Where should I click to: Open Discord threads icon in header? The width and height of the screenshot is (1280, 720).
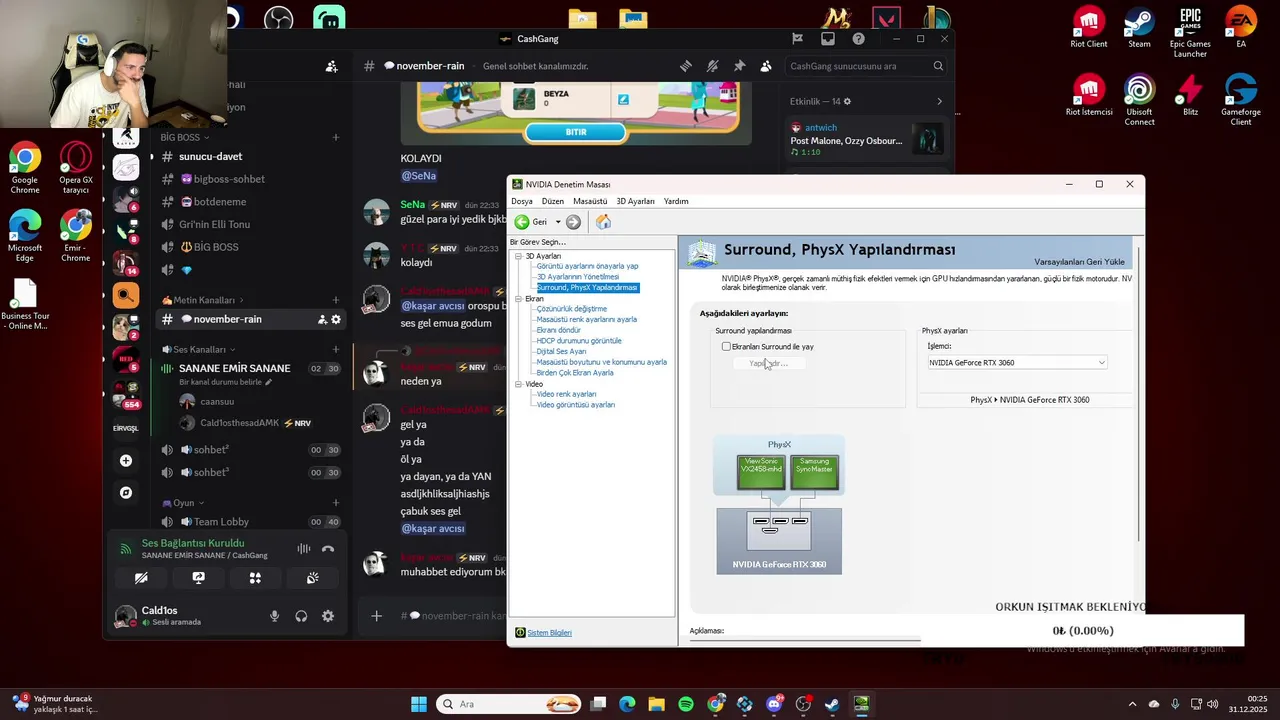[686, 66]
